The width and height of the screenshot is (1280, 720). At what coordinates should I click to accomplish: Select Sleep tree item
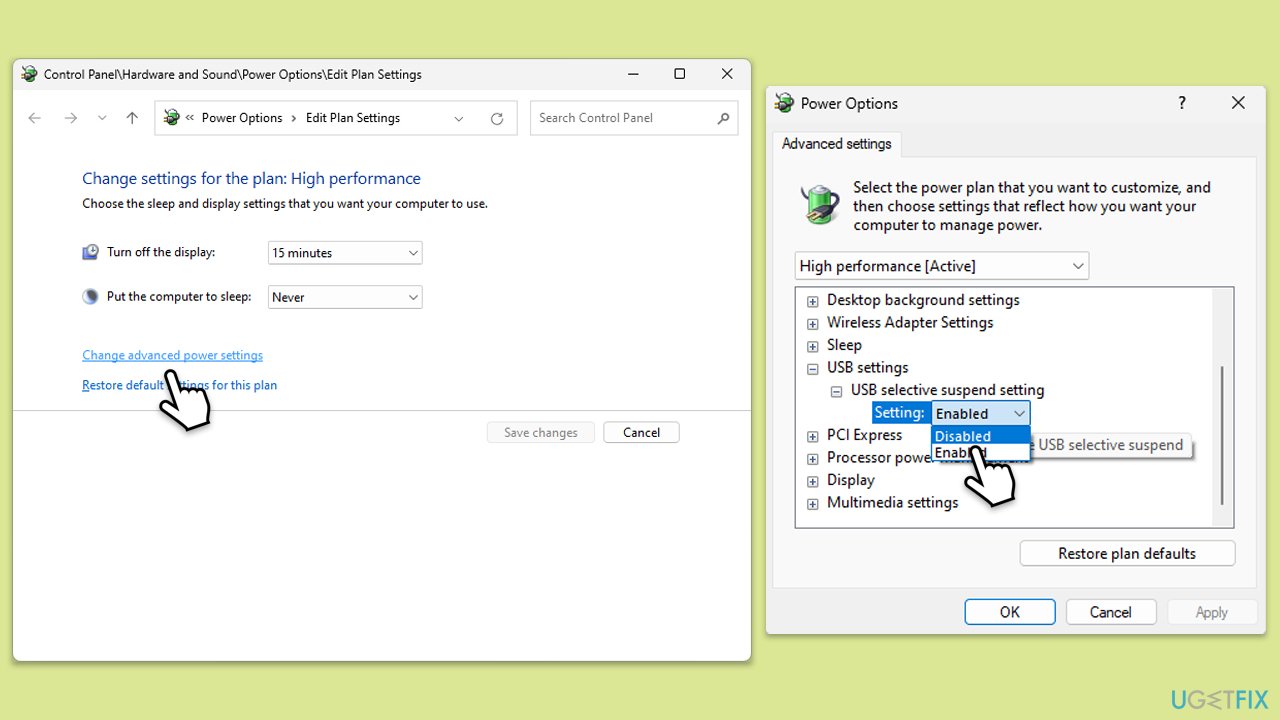pyautogui.click(x=844, y=345)
